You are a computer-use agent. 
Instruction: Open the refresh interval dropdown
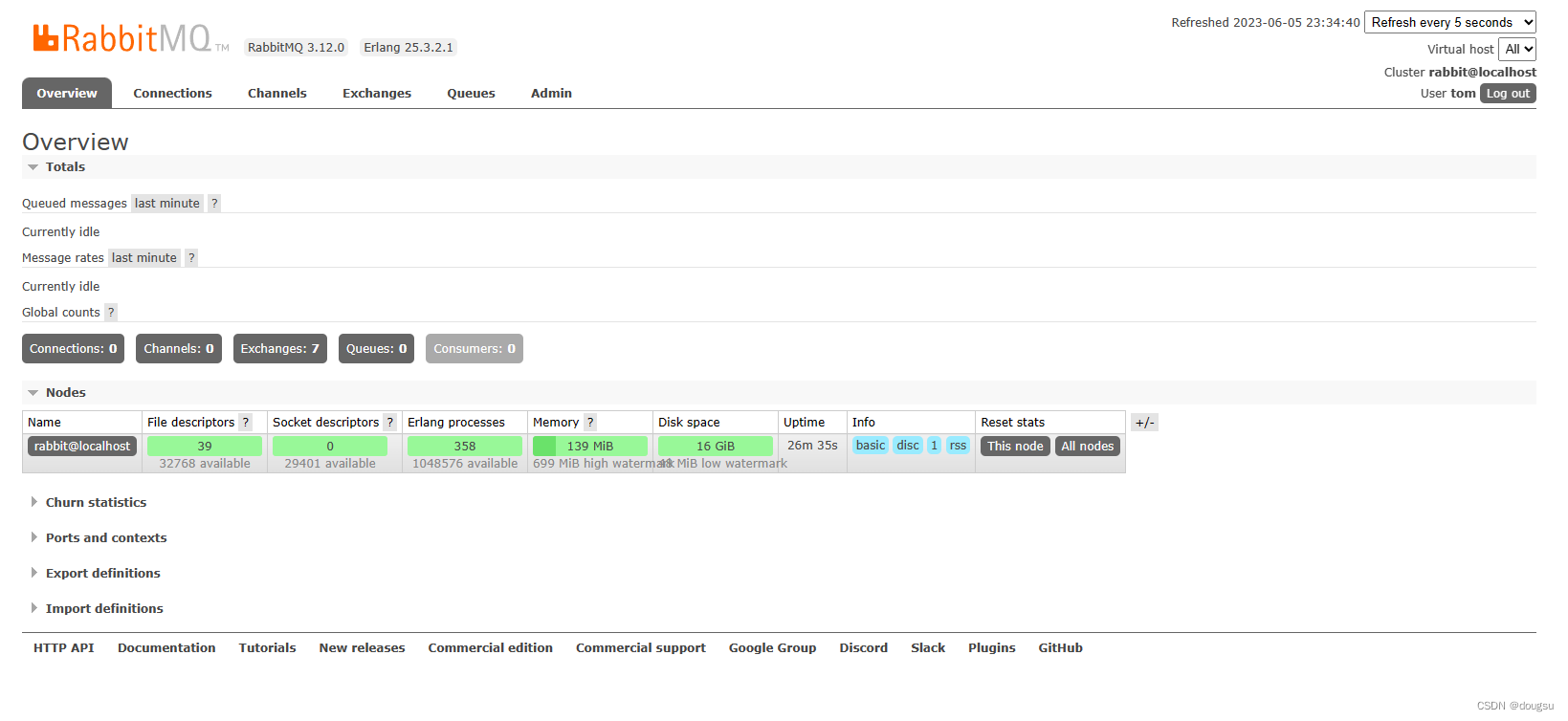coord(1450,22)
